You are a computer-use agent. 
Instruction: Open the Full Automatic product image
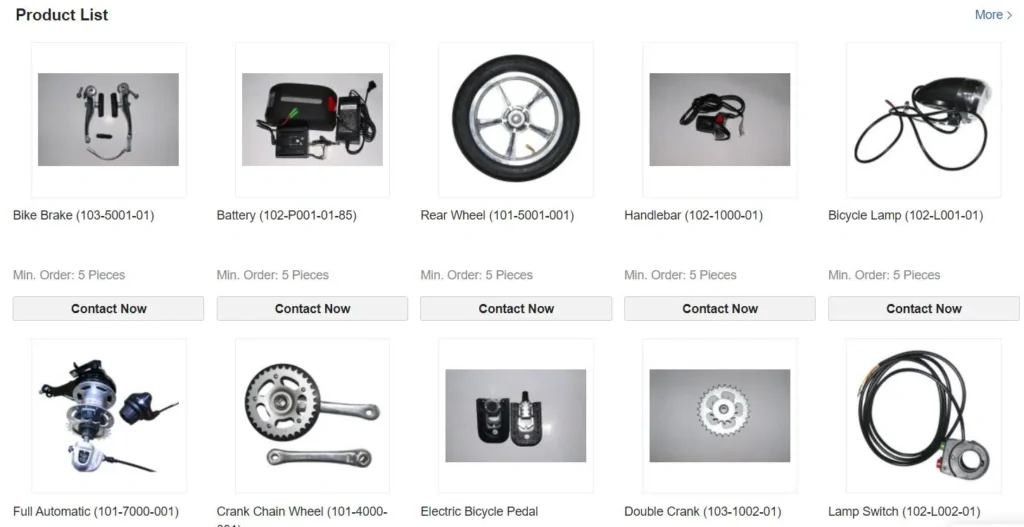coord(108,415)
